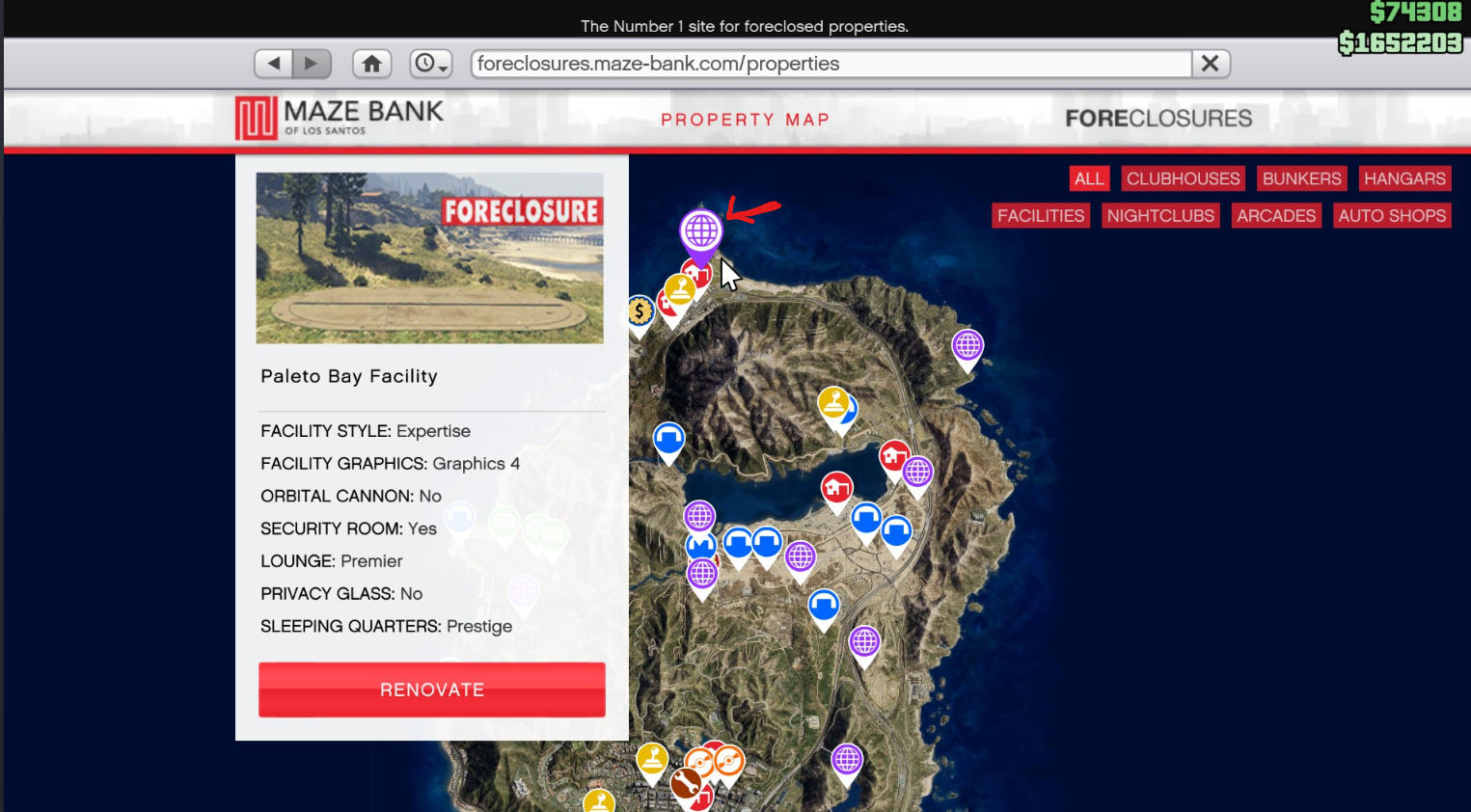This screenshot has width=1471, height=812.
Task: Select the lone blue bunker marker northwest of the lake
Action: click(x=668, y=440)
